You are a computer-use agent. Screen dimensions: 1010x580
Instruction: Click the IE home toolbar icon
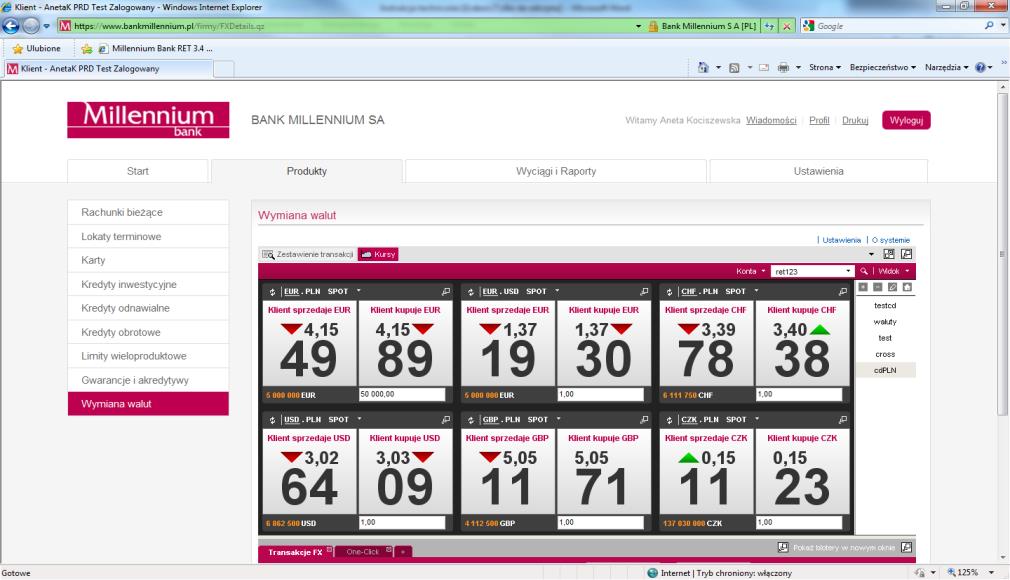click(703, 67)
